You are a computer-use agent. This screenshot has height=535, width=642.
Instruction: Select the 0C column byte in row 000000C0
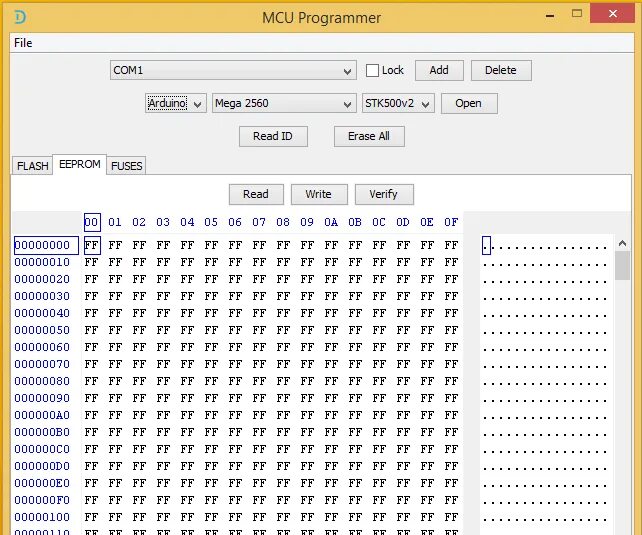[x=379, y=449]
